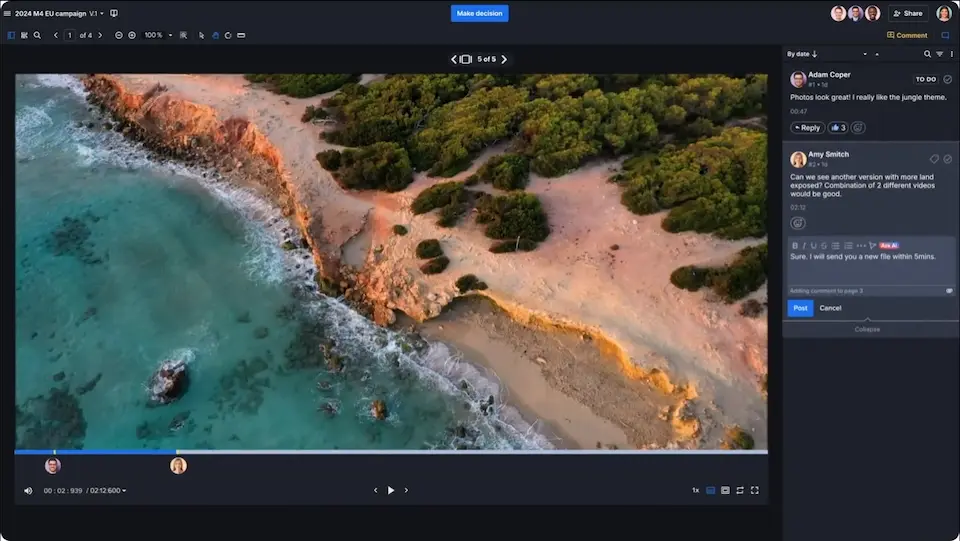
Task: Mute the video with the speaker icon
Action: pyautogui.click(x=28, y=491)
